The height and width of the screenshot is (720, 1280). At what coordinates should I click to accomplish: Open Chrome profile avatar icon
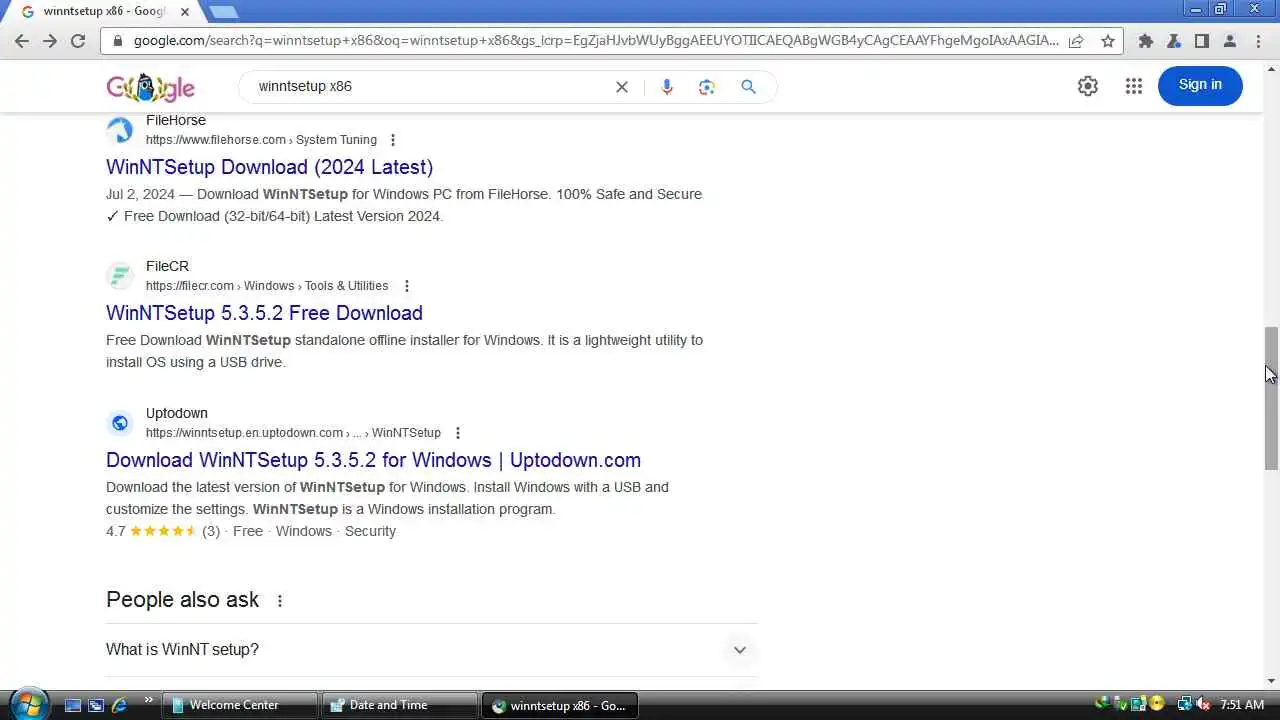coord(1230,41)
